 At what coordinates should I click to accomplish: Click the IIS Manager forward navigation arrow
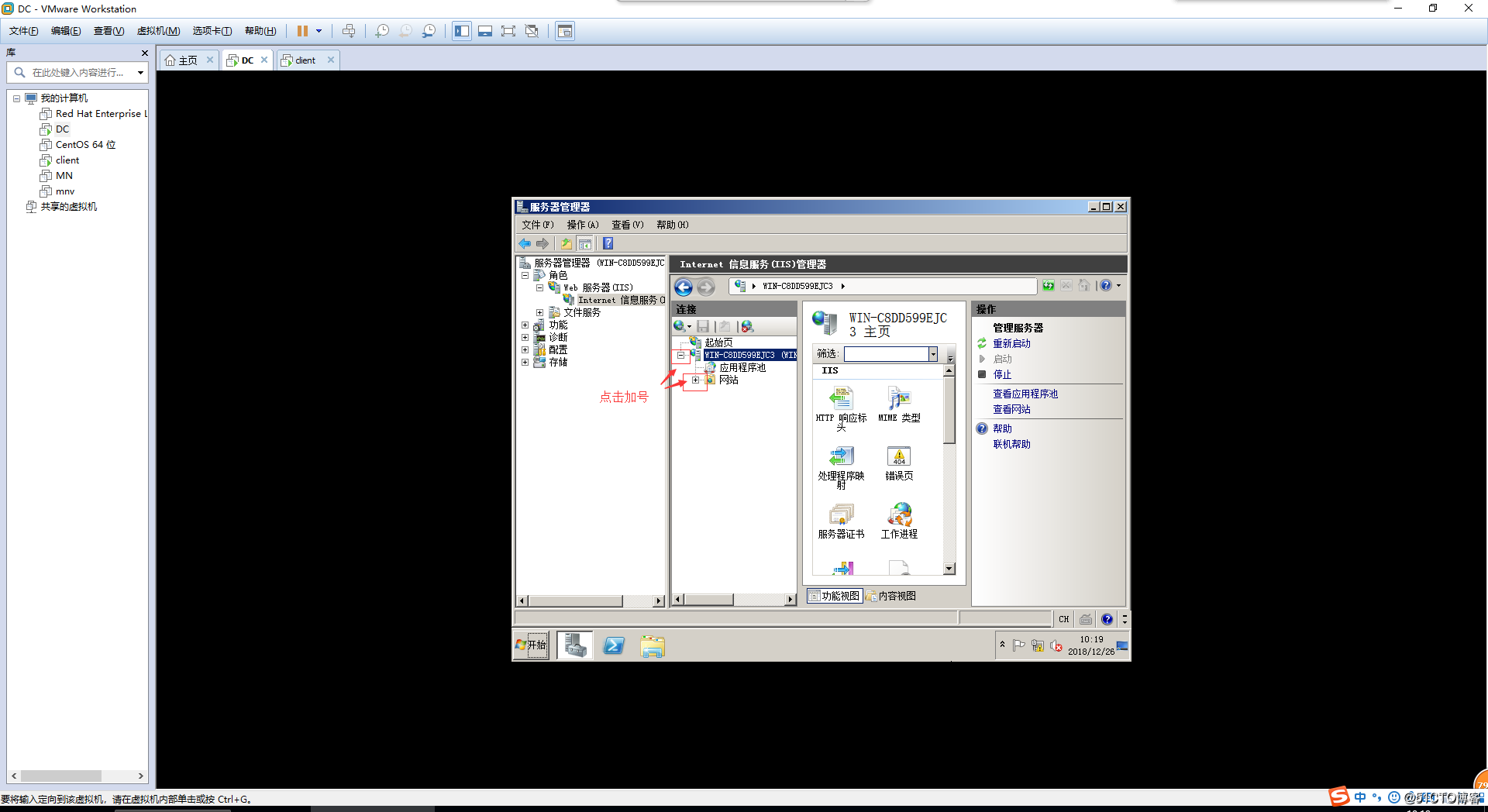pyautogui.click(x=705, y=287)
